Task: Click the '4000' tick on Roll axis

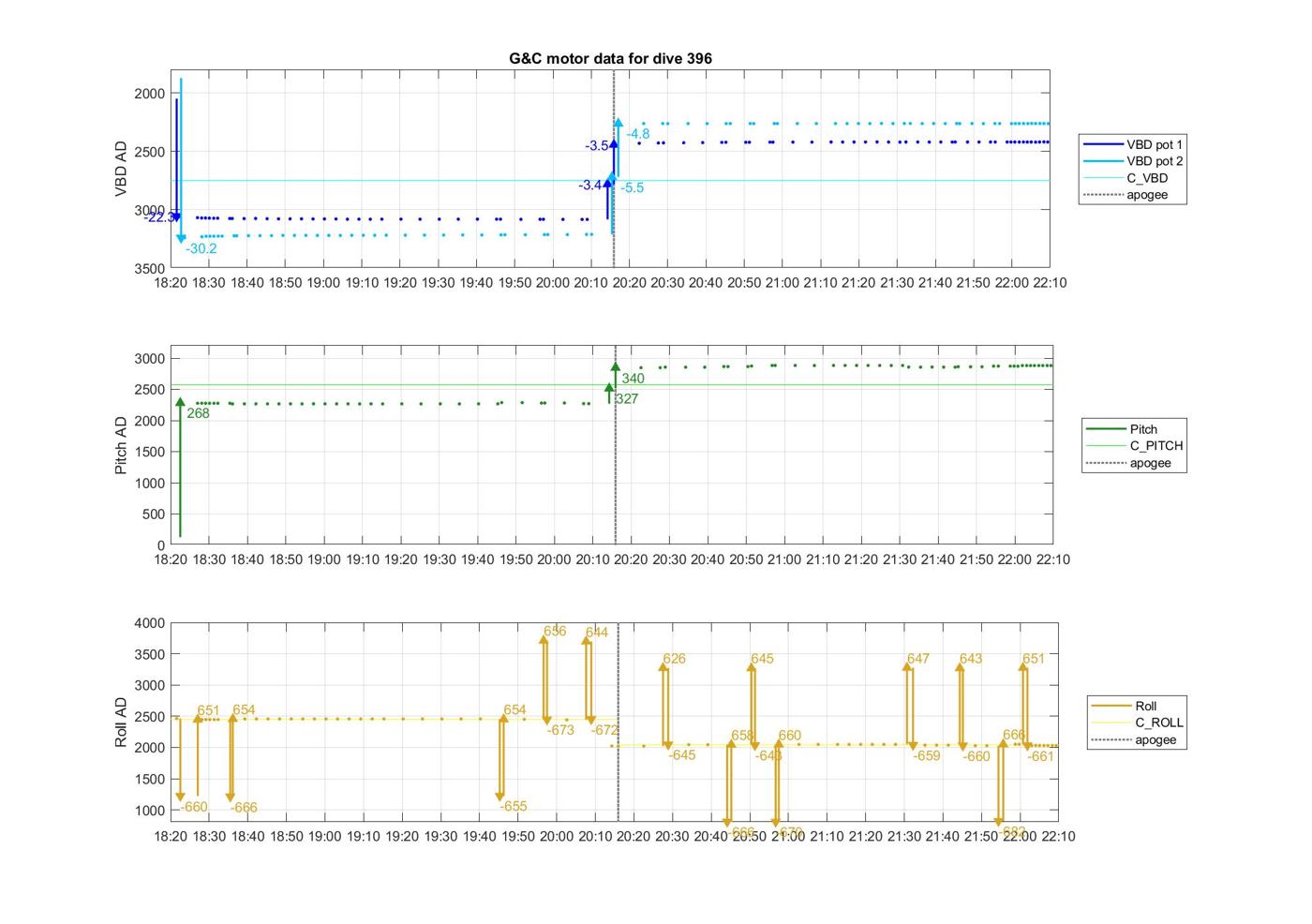Action: 149,623
